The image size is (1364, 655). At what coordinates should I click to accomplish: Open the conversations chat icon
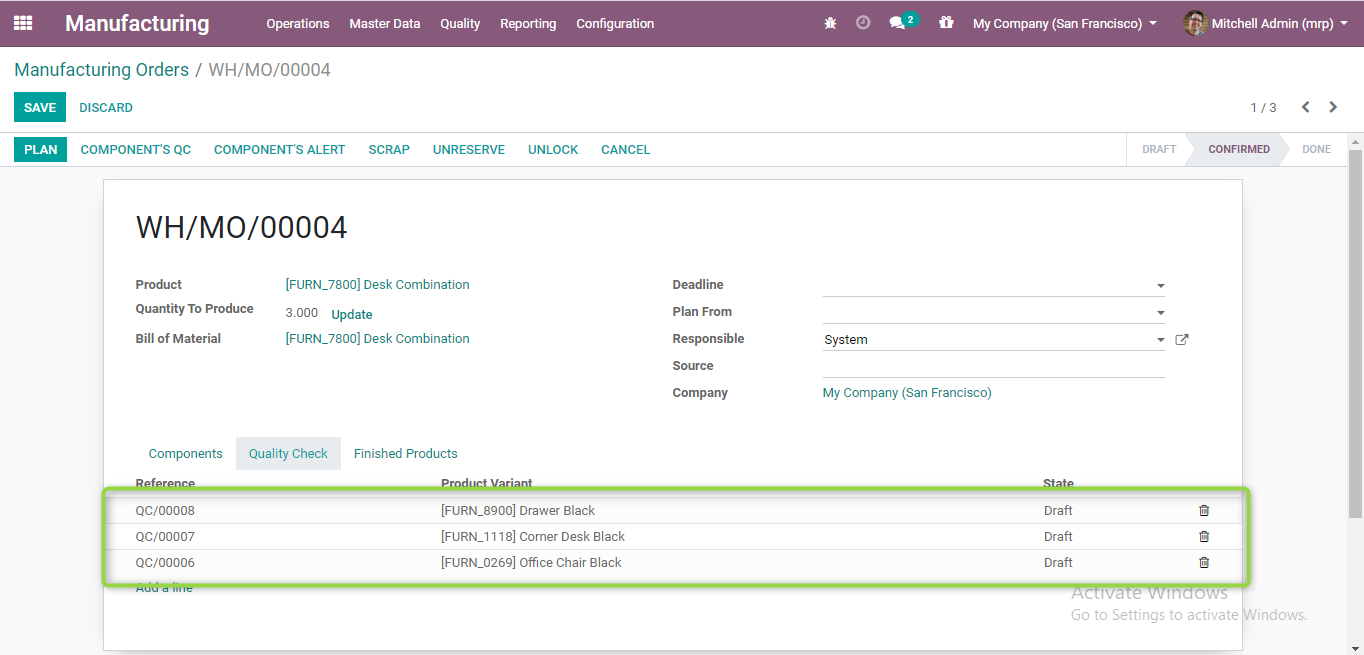point(897,23)
